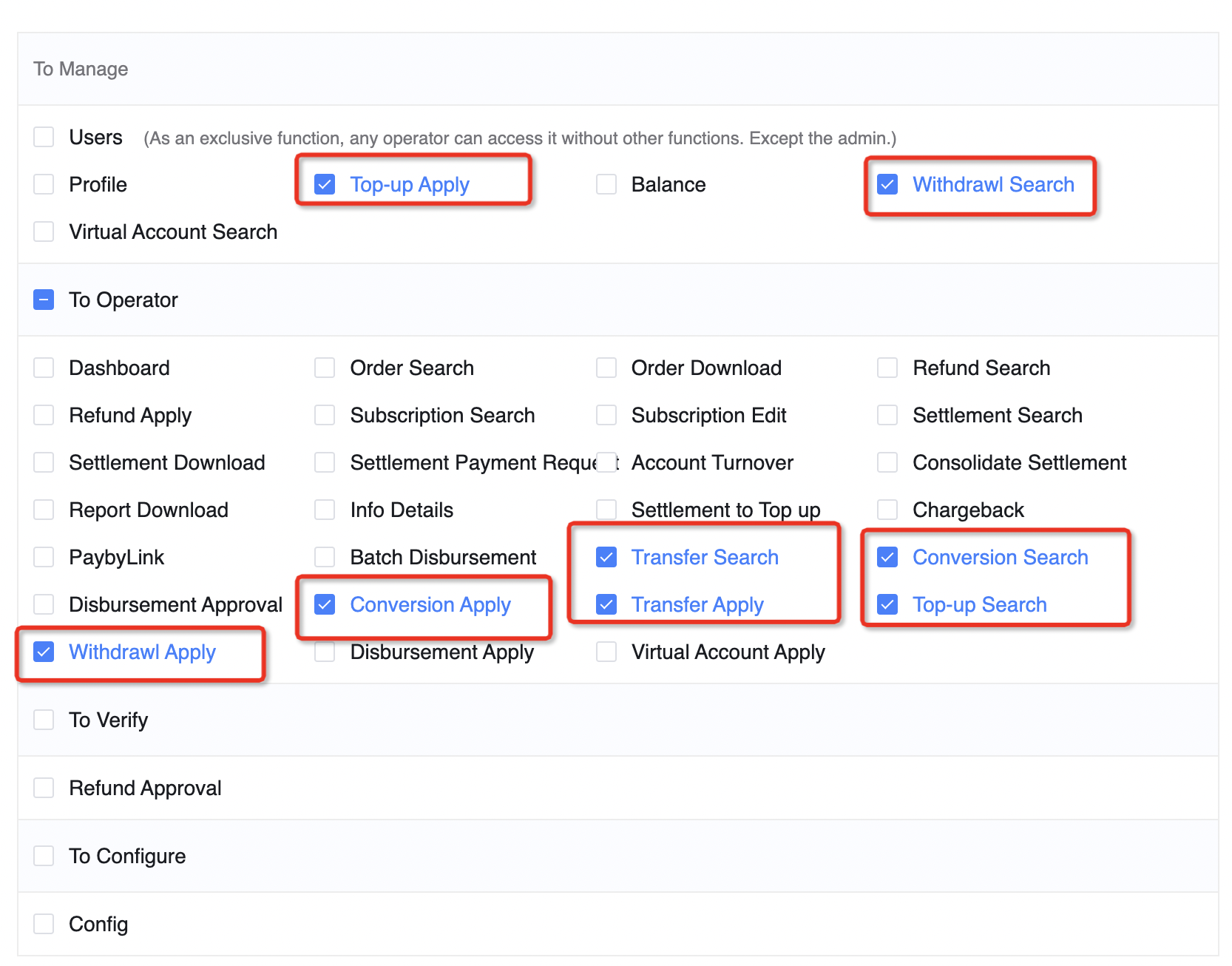Uncheck the Withdrawl Search checkbox
Image resolution: width=1232 pixels, height=966 pixels.
887,184
